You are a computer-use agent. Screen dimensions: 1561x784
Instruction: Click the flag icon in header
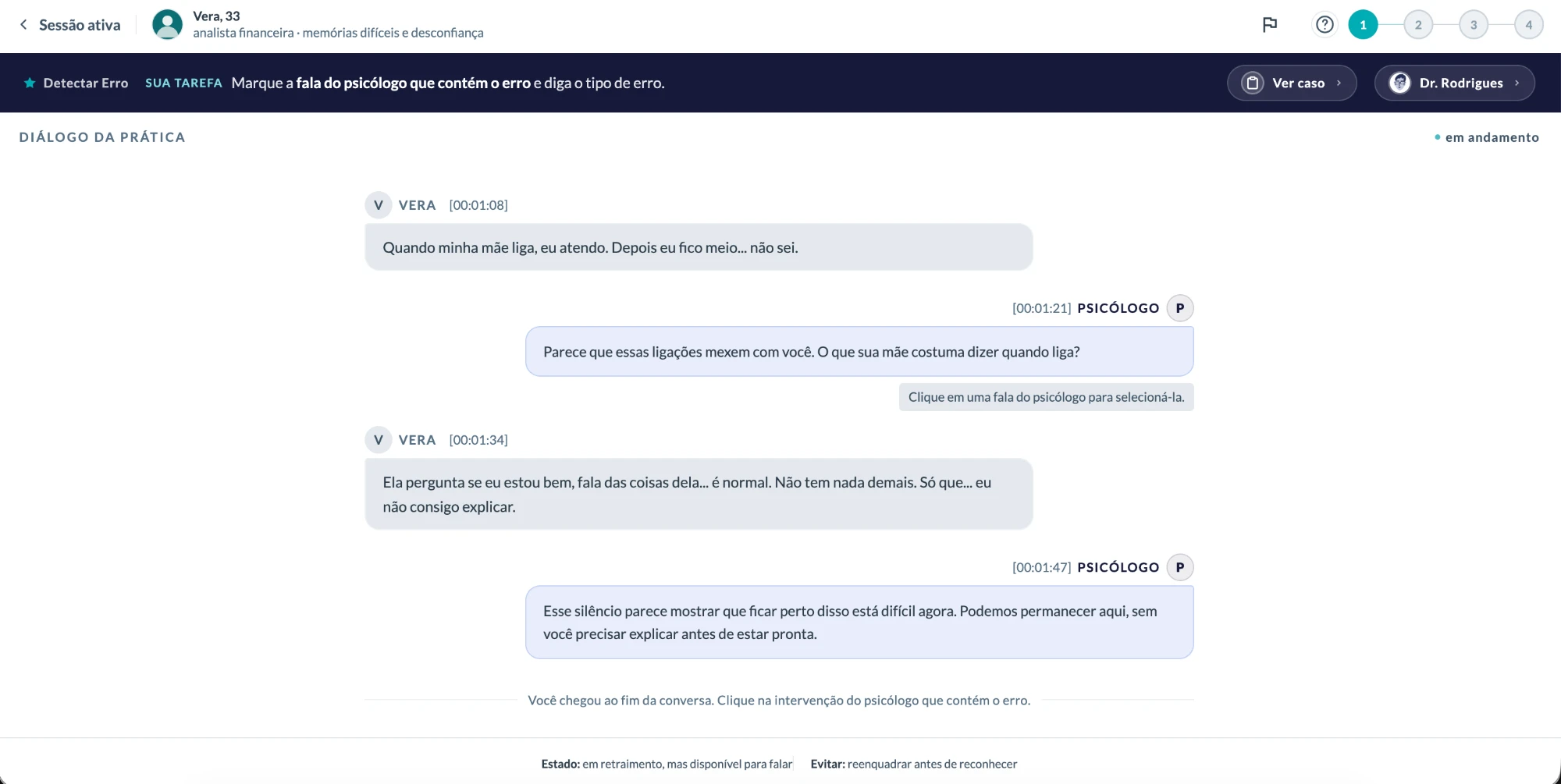(x=1270, y=25)
